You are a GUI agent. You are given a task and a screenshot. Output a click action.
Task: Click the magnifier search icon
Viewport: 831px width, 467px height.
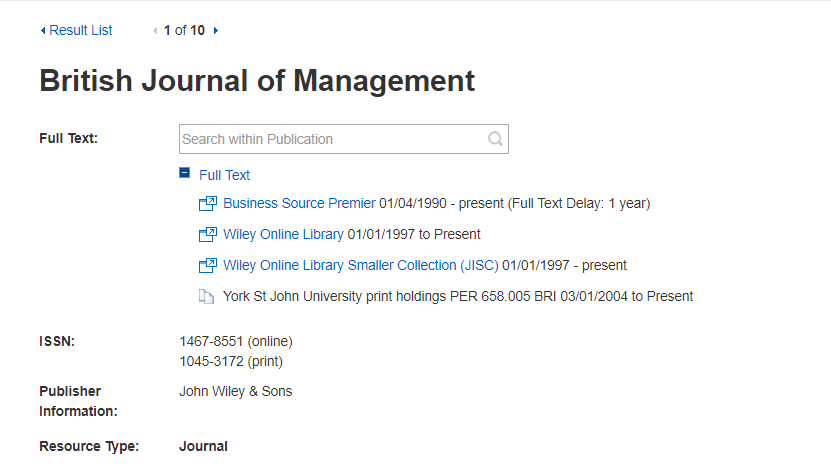[495, 139]
